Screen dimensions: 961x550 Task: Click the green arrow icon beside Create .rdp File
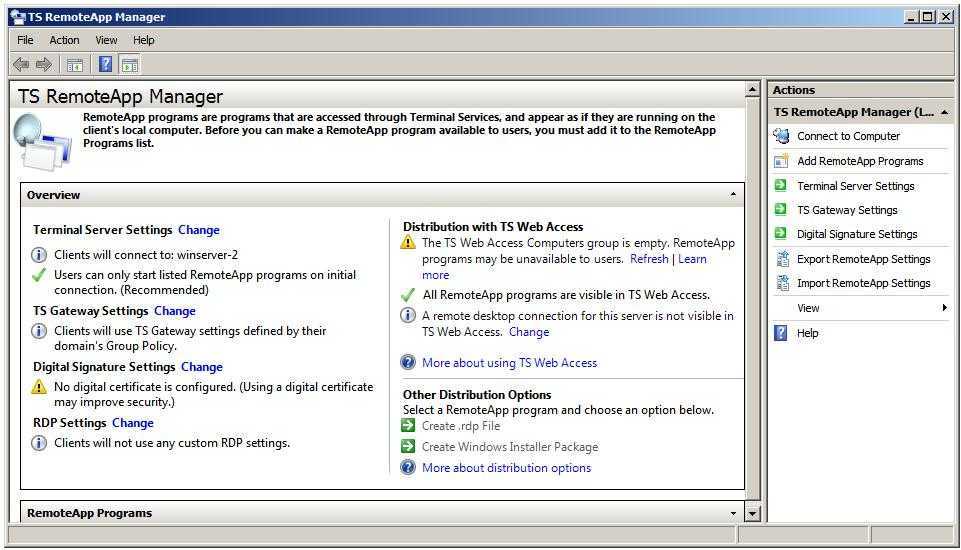[x=408, y=426]
